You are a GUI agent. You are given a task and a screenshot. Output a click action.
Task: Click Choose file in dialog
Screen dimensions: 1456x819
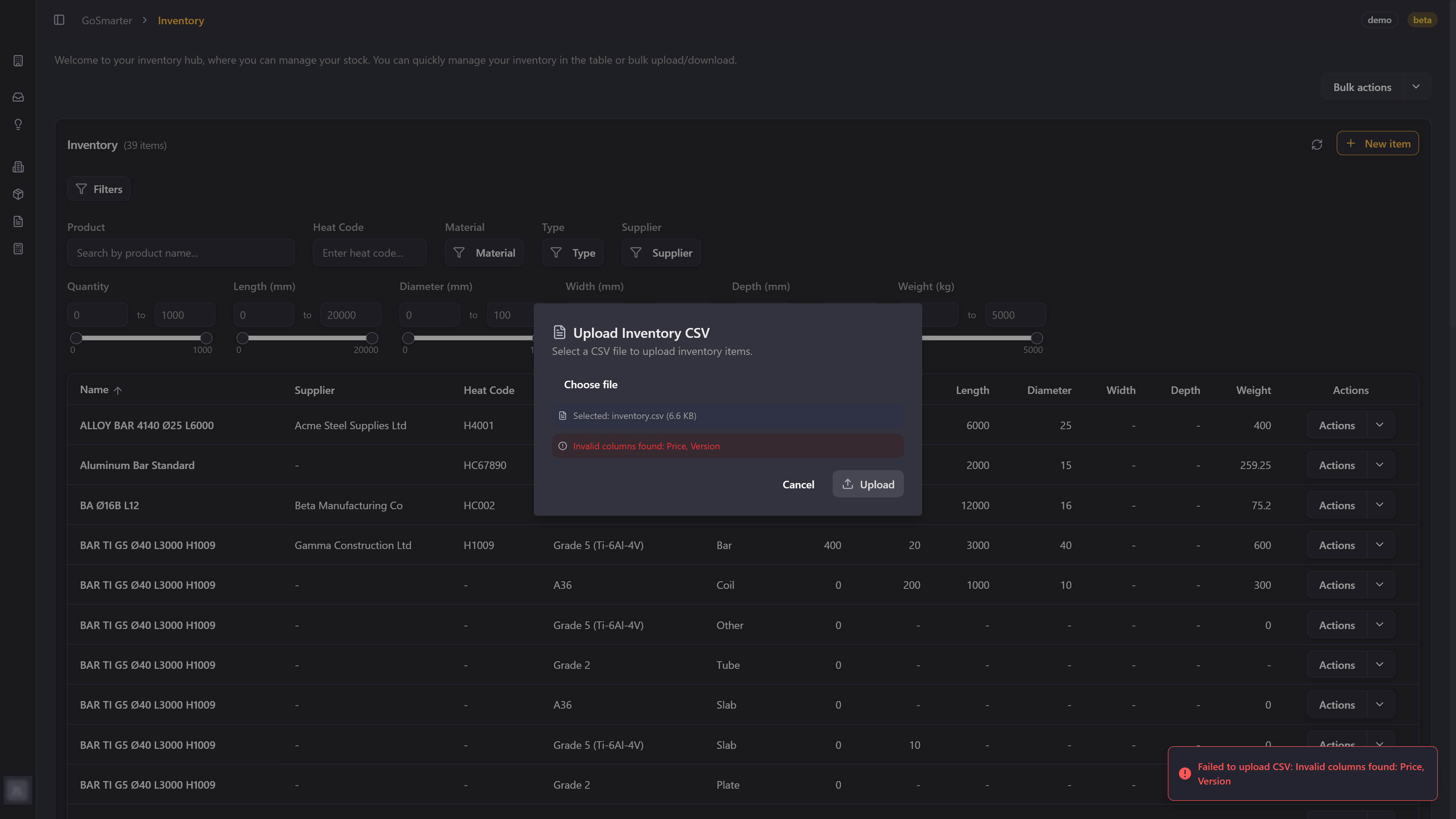click(x=590, y=384)
